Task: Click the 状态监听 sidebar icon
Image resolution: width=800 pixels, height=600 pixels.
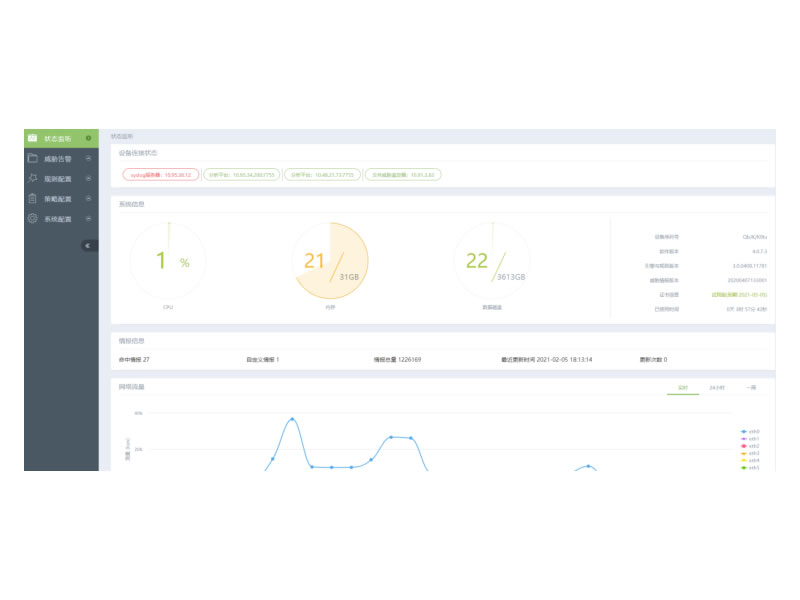Action: pyautogui.click(x=32, y=138)
